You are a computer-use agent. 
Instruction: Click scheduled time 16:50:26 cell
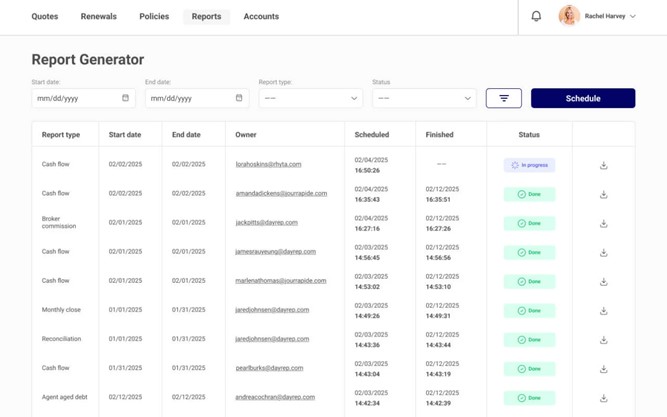click(x=367, y=171)
